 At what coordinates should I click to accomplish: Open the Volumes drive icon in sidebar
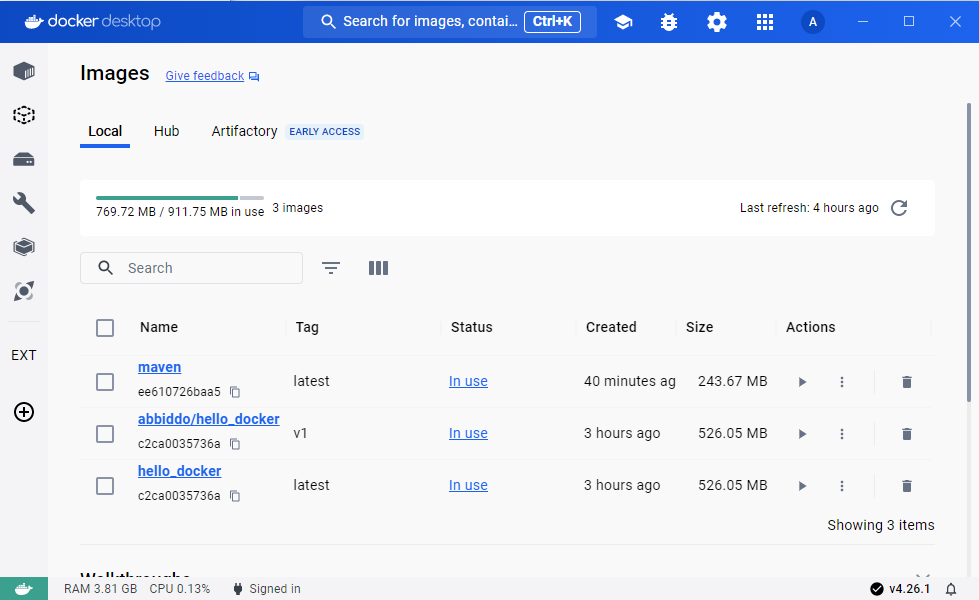coord(24,160)
